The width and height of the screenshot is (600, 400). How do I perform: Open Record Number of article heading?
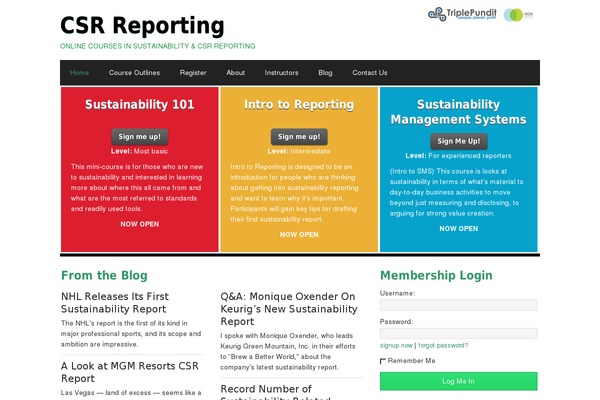point(275,392)
